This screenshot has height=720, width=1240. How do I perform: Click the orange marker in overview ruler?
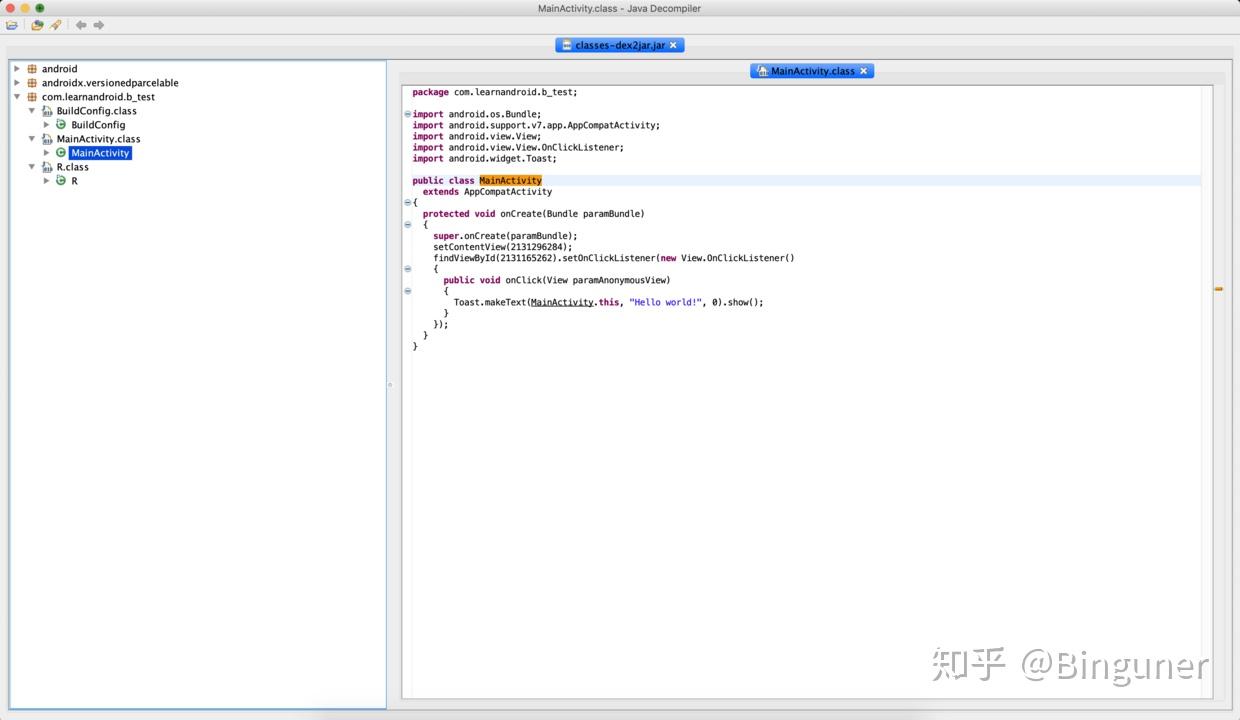point(1218,289)
